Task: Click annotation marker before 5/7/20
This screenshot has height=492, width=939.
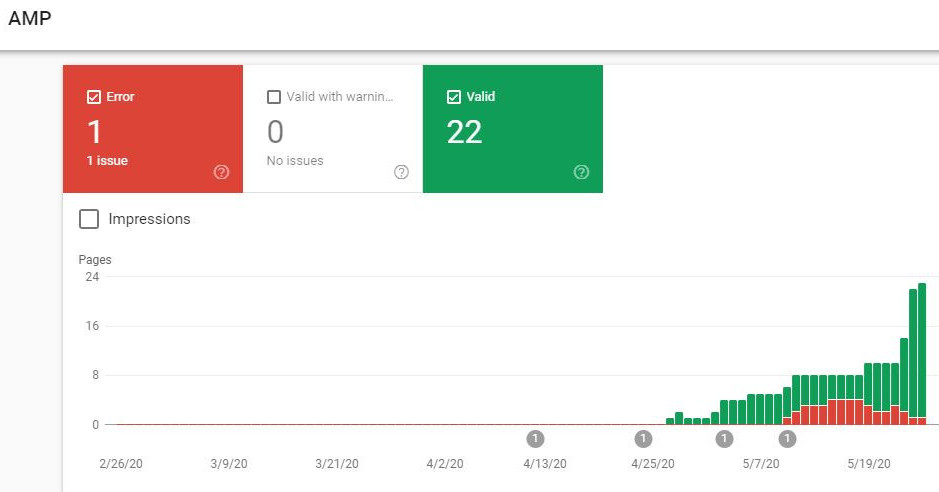Action: pyautogui.click(x=724, y=439)
